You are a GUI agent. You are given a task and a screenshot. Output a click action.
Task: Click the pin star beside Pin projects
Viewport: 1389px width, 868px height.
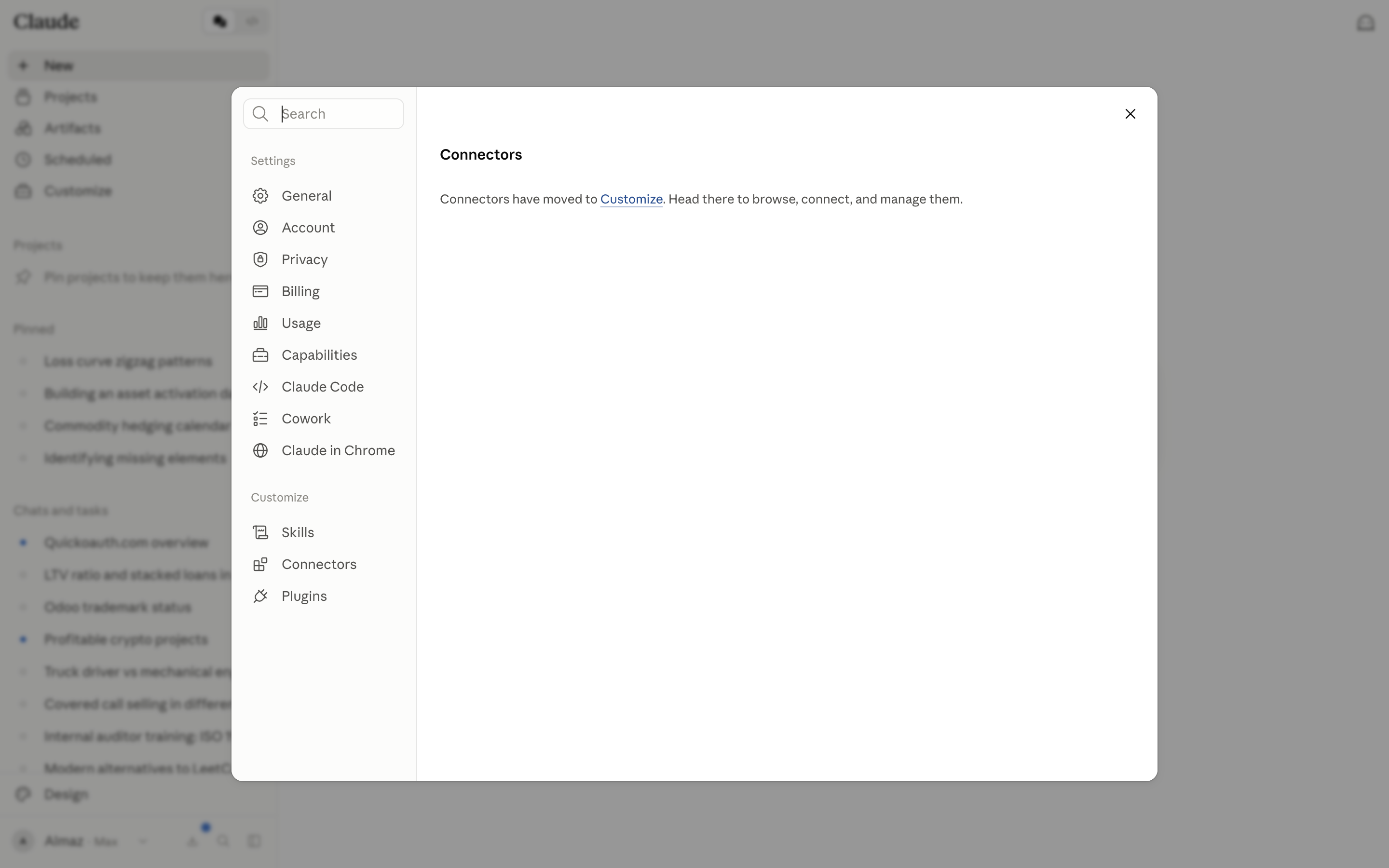point(23,277)
